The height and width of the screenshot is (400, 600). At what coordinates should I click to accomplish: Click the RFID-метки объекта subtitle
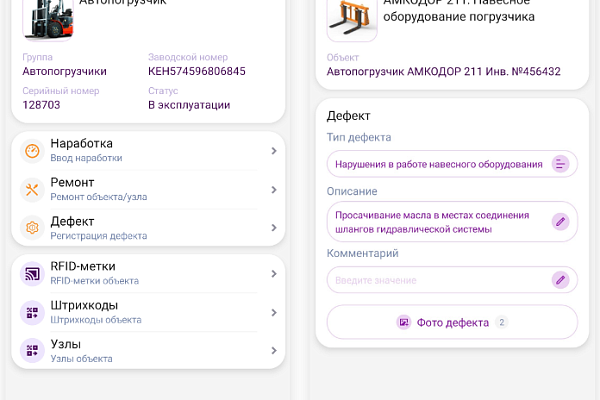click(95, 281)
